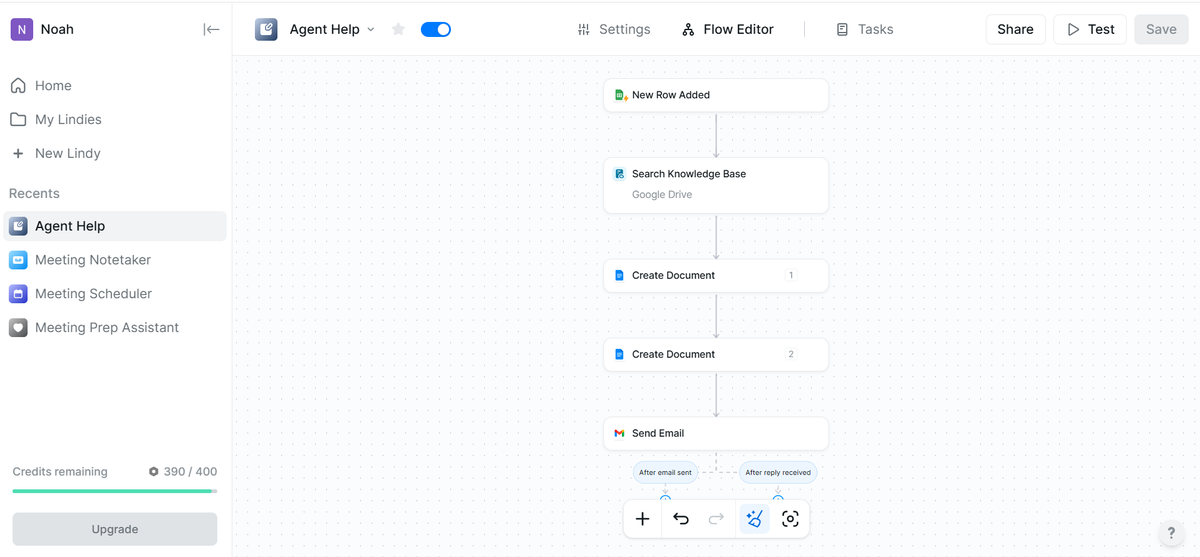The height and width of the screenshot is (557, 1200).
Task: Switch to the Flow Editor tab
Action: pos(728,29)
